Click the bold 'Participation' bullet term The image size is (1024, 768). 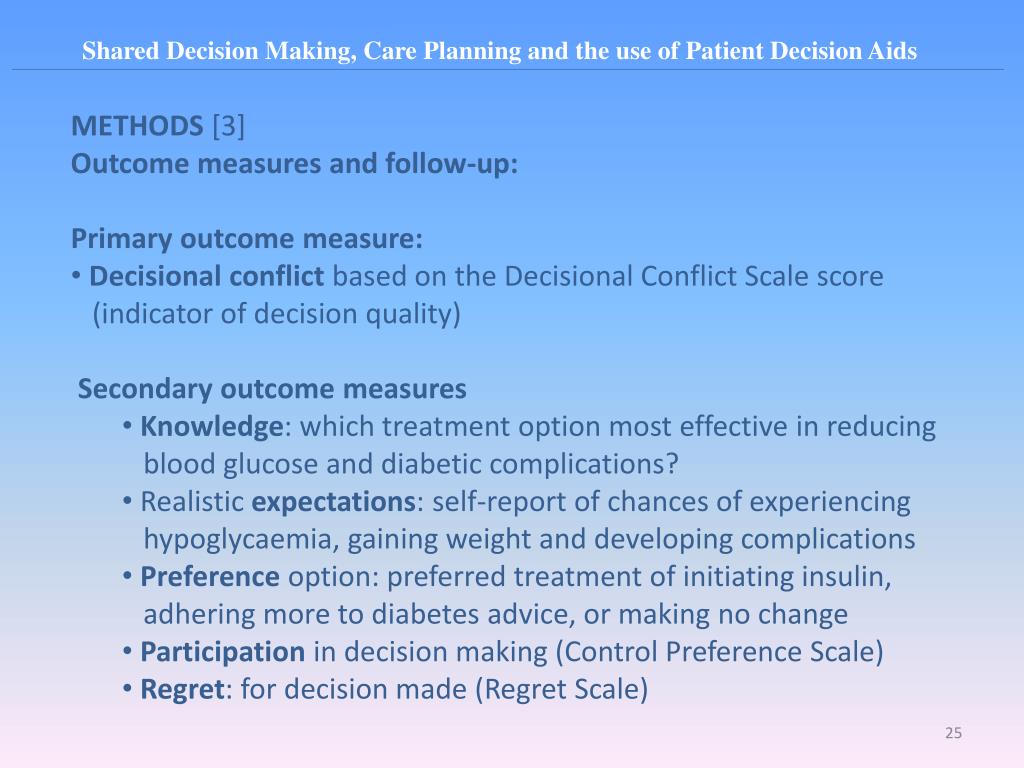point(223,652)
